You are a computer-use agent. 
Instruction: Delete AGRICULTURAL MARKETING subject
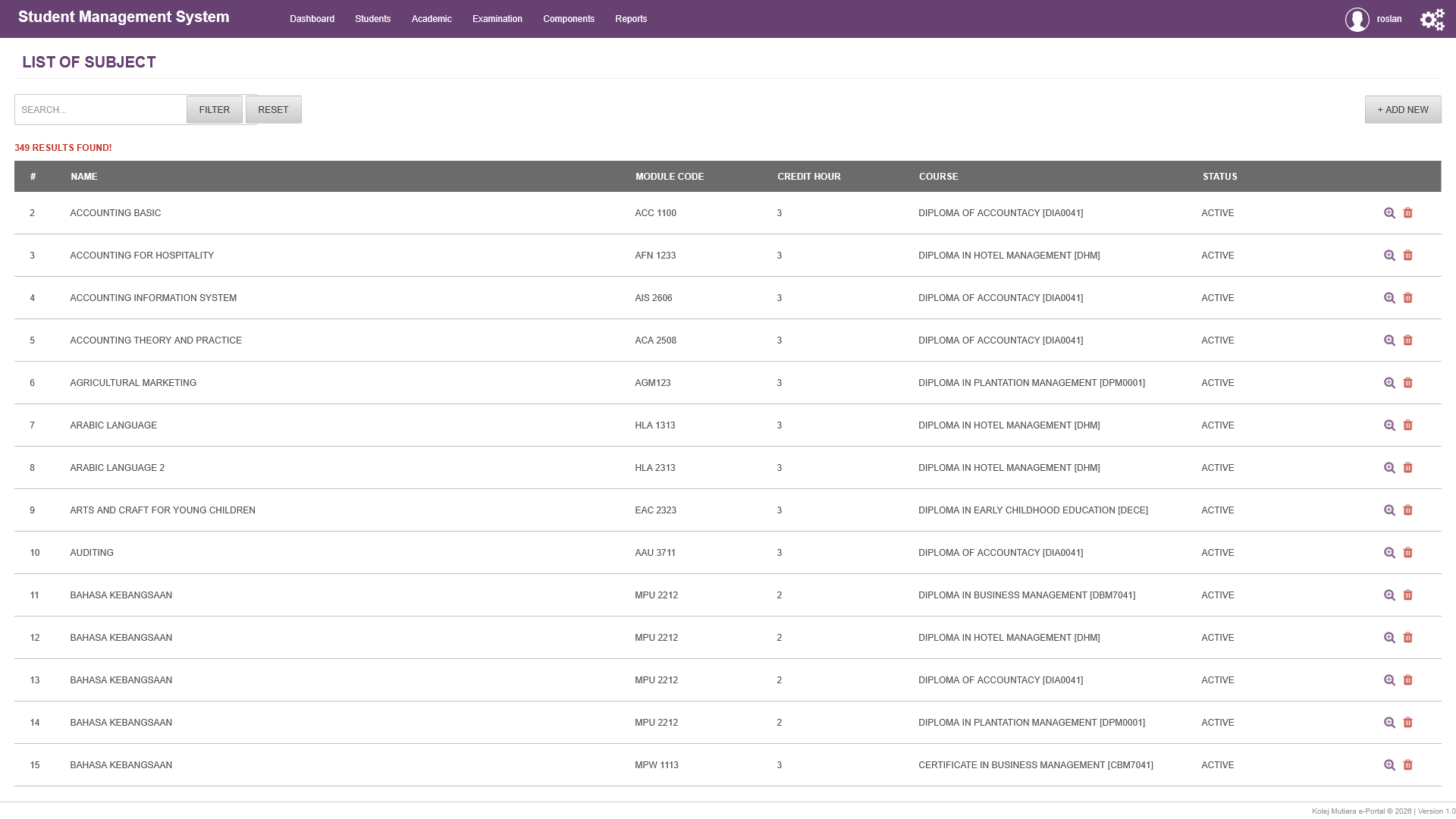tap(1407, 383)
